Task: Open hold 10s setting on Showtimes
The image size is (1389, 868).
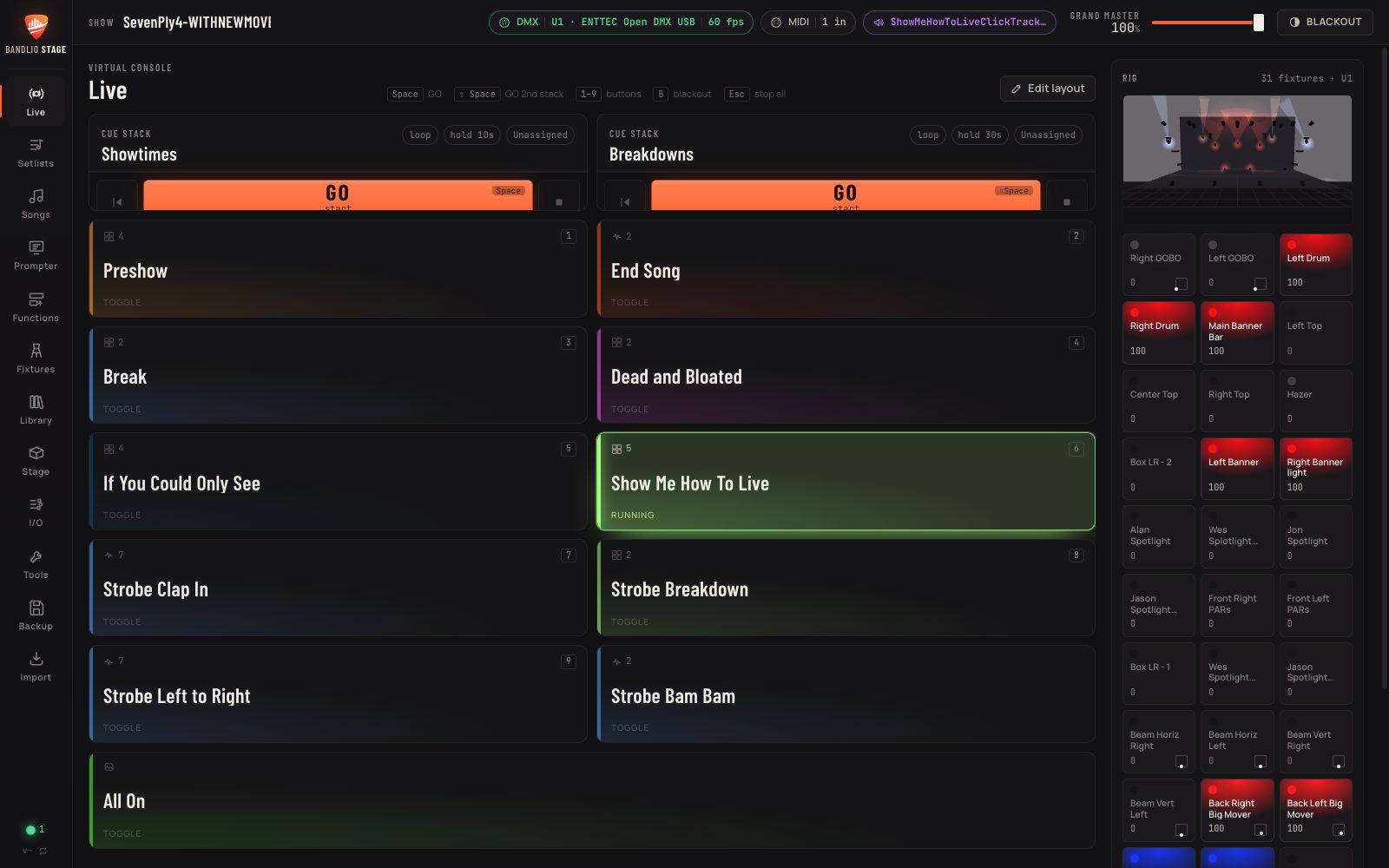Action: click(x=471, y=135)
